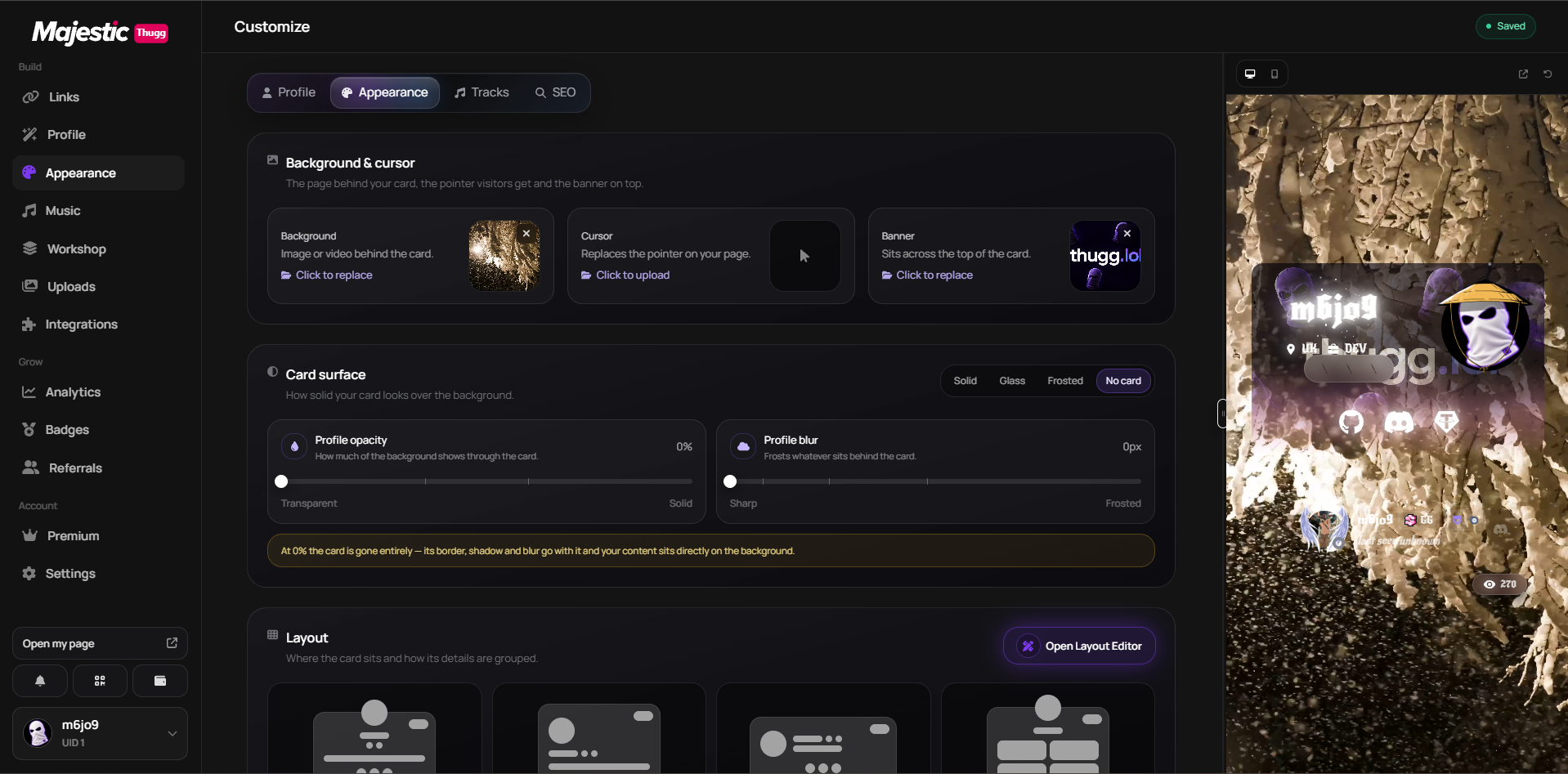Click the cursor preview box
Viewport: 1568px width, 774px height.
pyautogui.click(x=804, y=256)
